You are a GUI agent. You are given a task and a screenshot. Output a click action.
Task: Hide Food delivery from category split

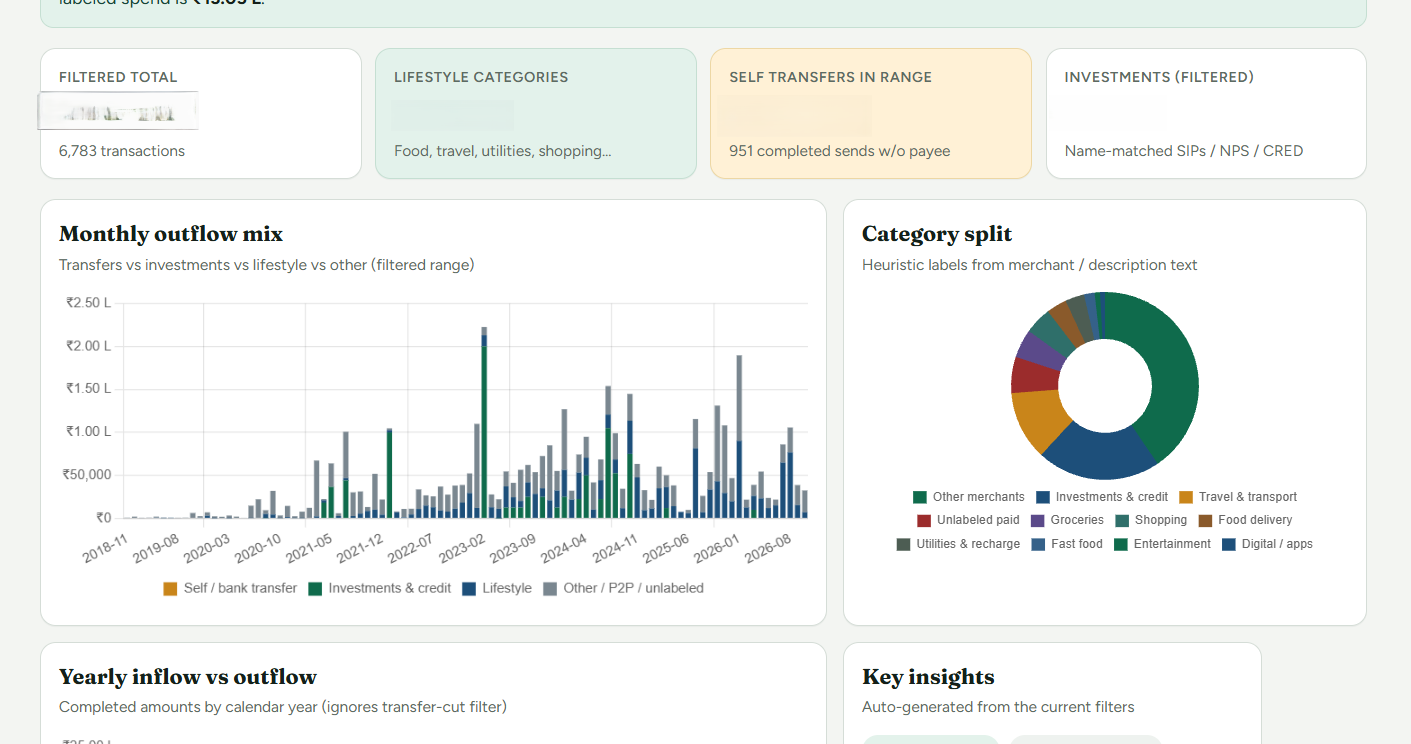pos(1245,520)
